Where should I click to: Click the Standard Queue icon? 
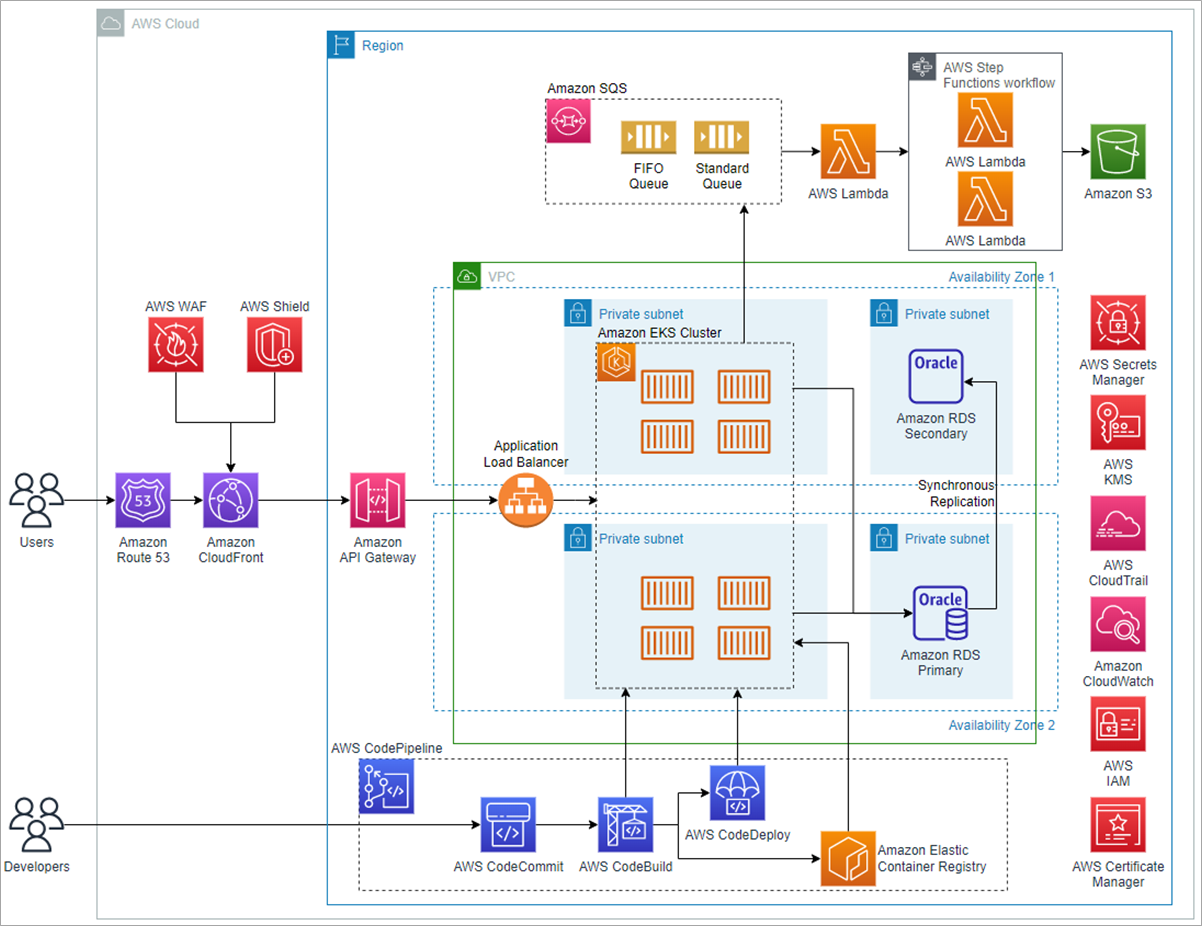(x=722, y=137)
